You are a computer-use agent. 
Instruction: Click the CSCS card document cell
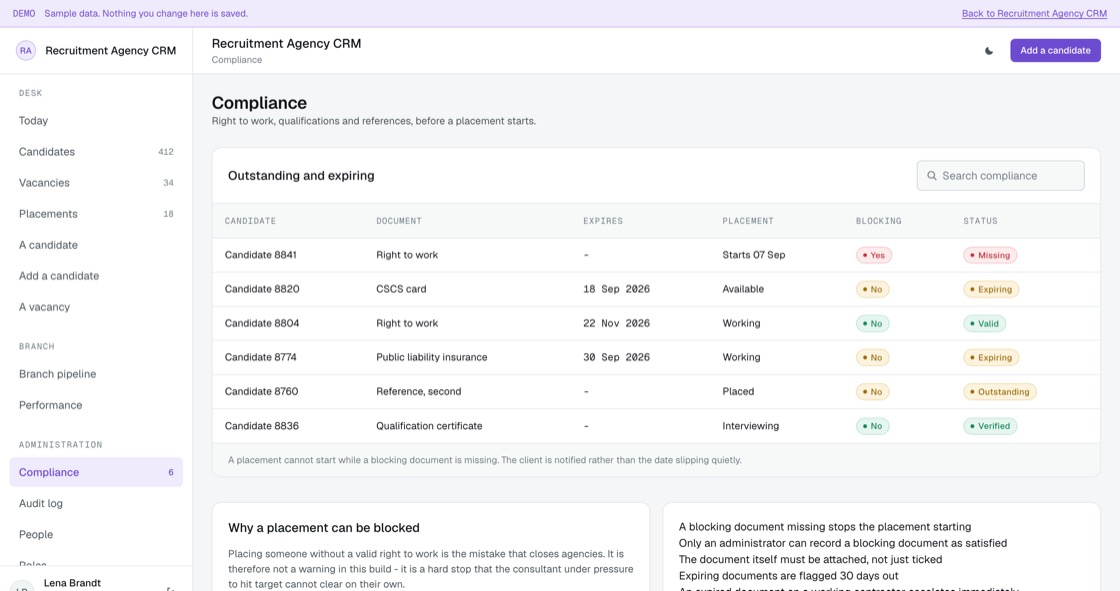401,289
